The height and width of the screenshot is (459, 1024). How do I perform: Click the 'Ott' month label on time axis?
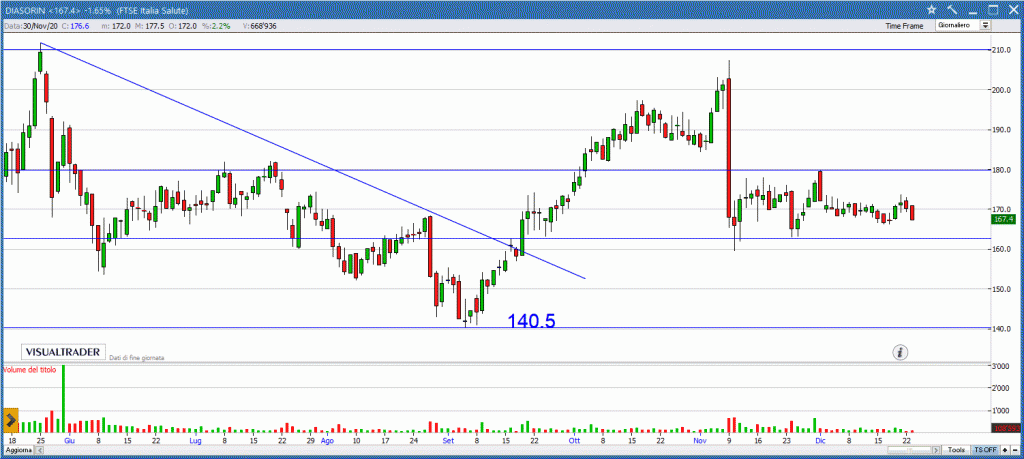(x=575, y=441)
